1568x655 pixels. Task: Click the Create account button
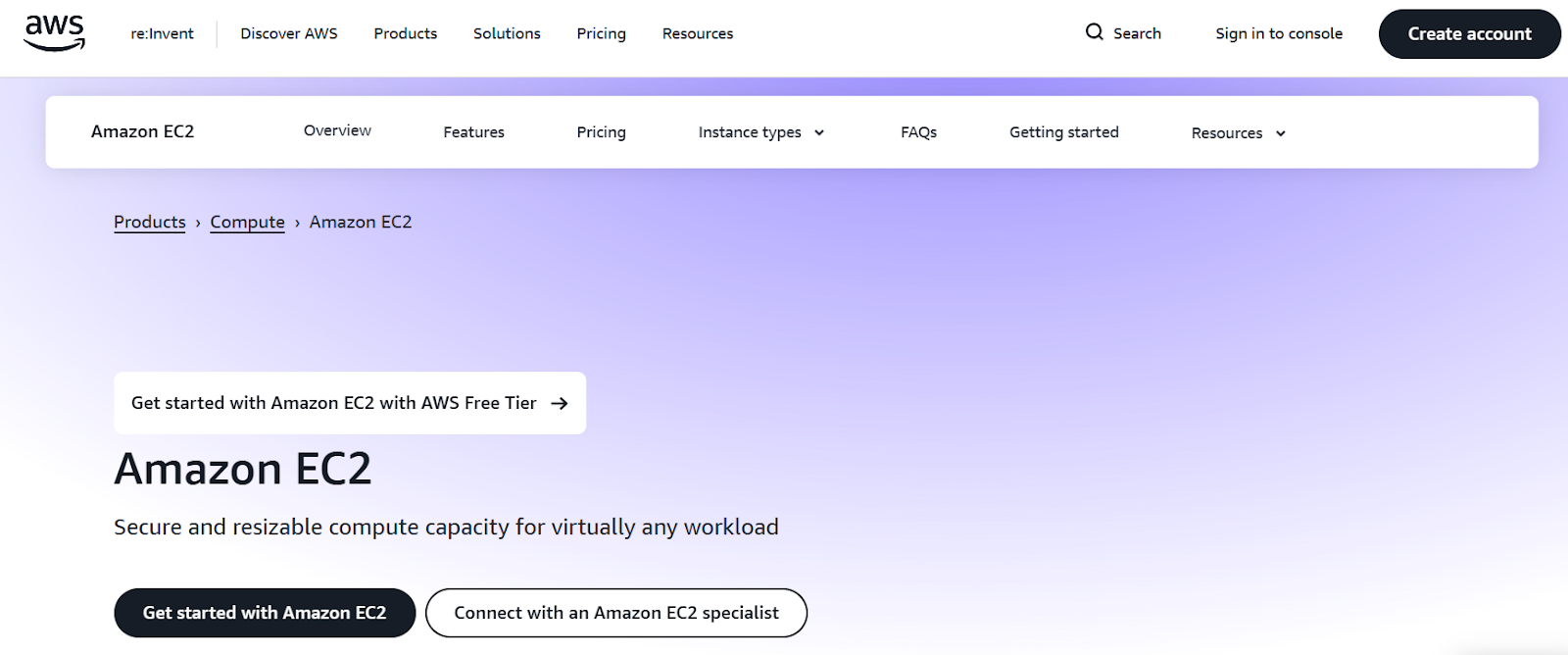click(x=1469, y=33)
